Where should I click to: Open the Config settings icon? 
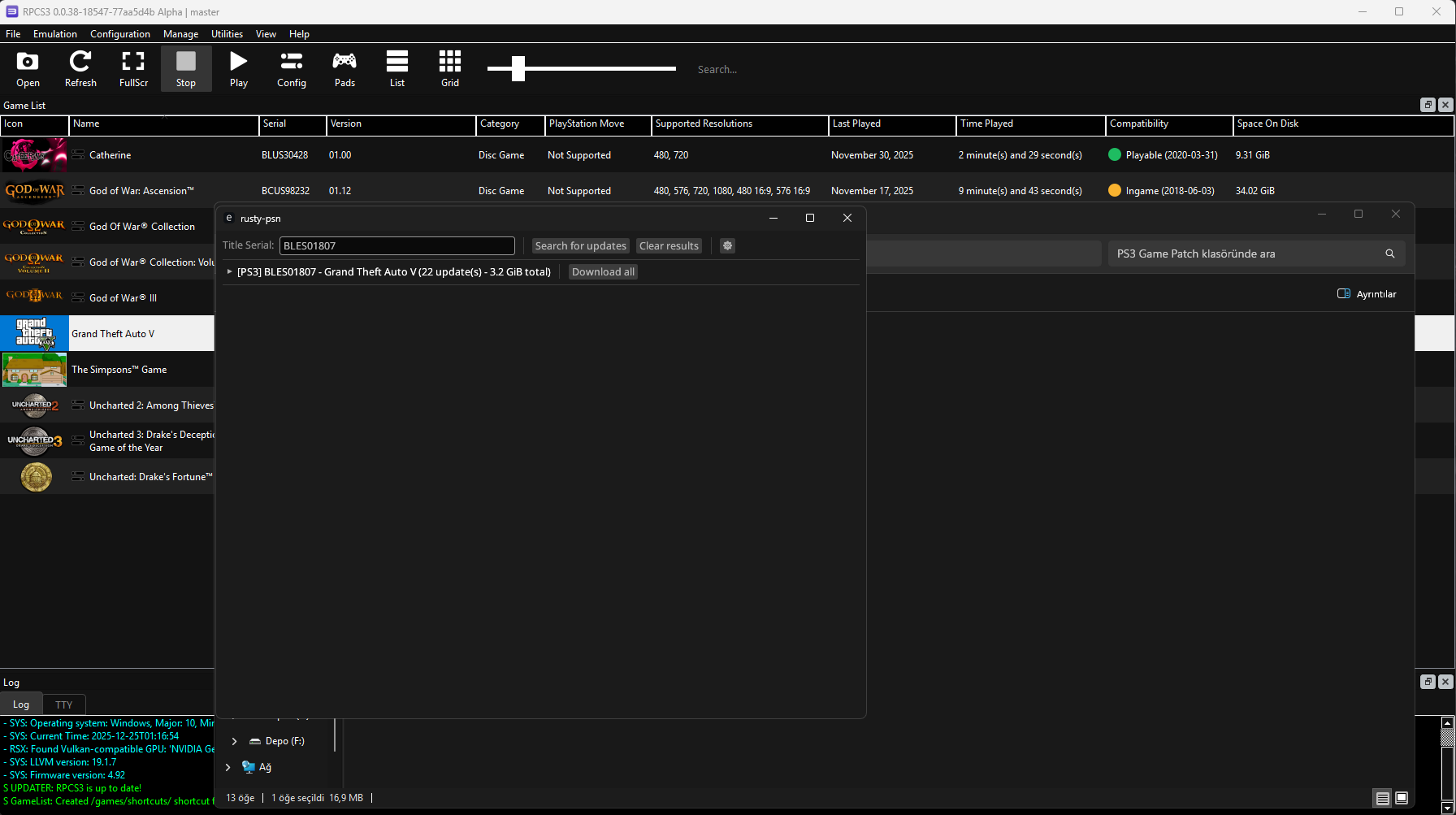coord(292,69)
